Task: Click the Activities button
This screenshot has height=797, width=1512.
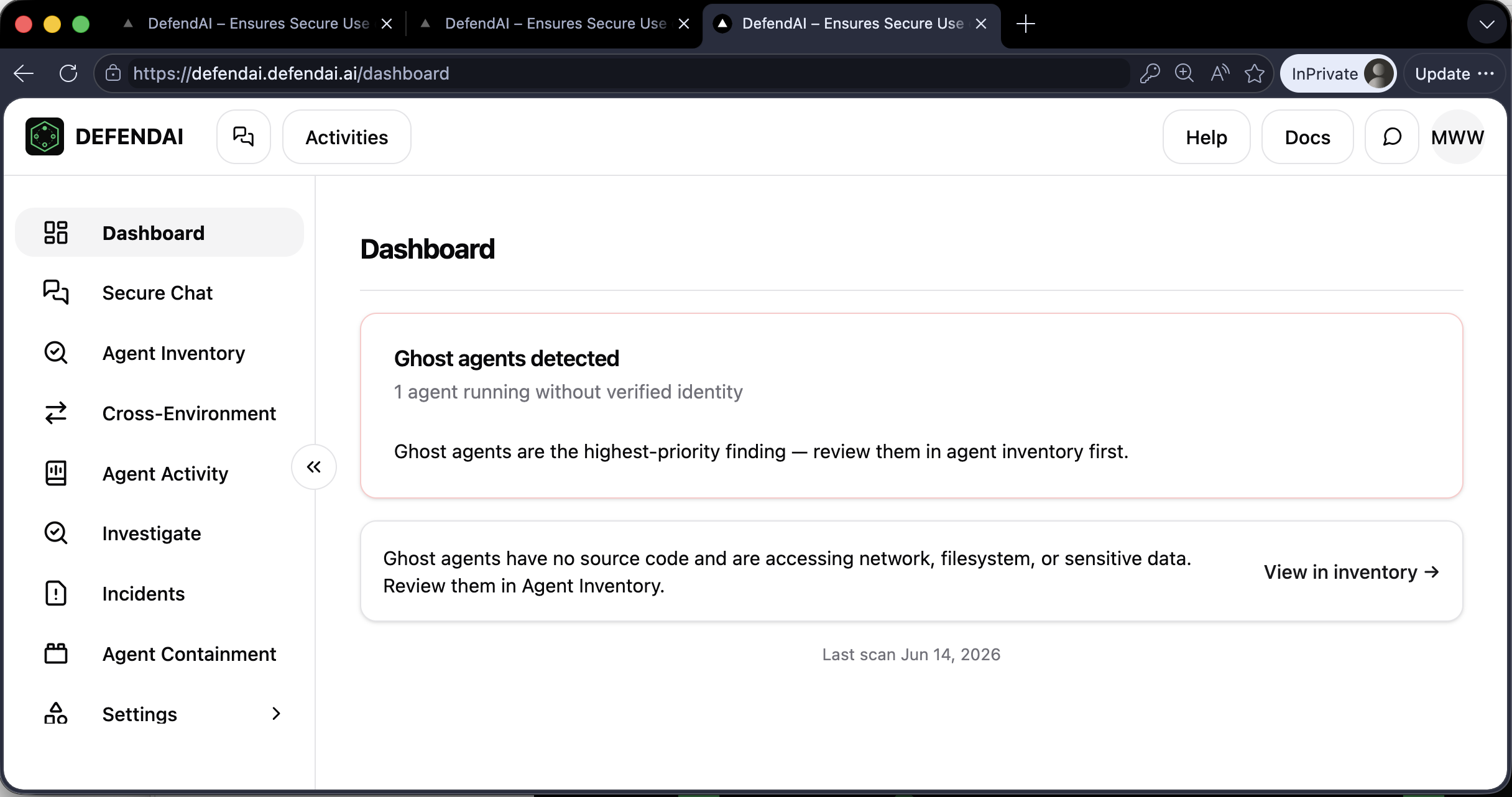Action: tap(347, 137)
